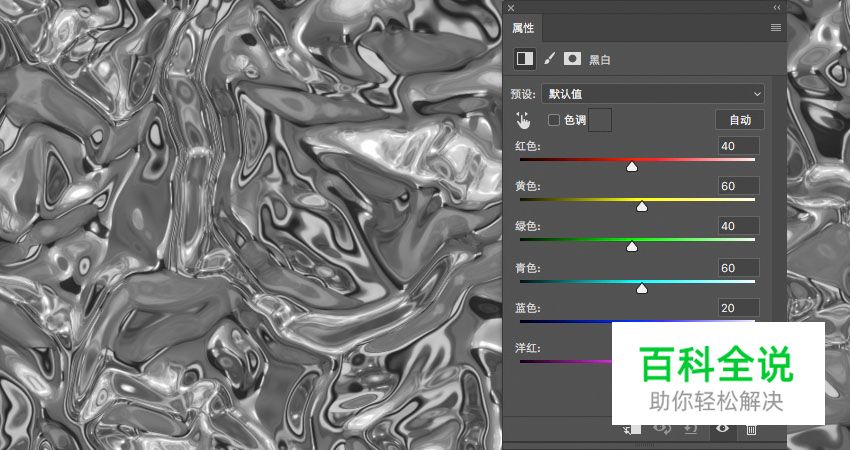Viewport: 850px width, 450px height.
Task: Toggle layer visibility eye icon
Action: point(721,429)
